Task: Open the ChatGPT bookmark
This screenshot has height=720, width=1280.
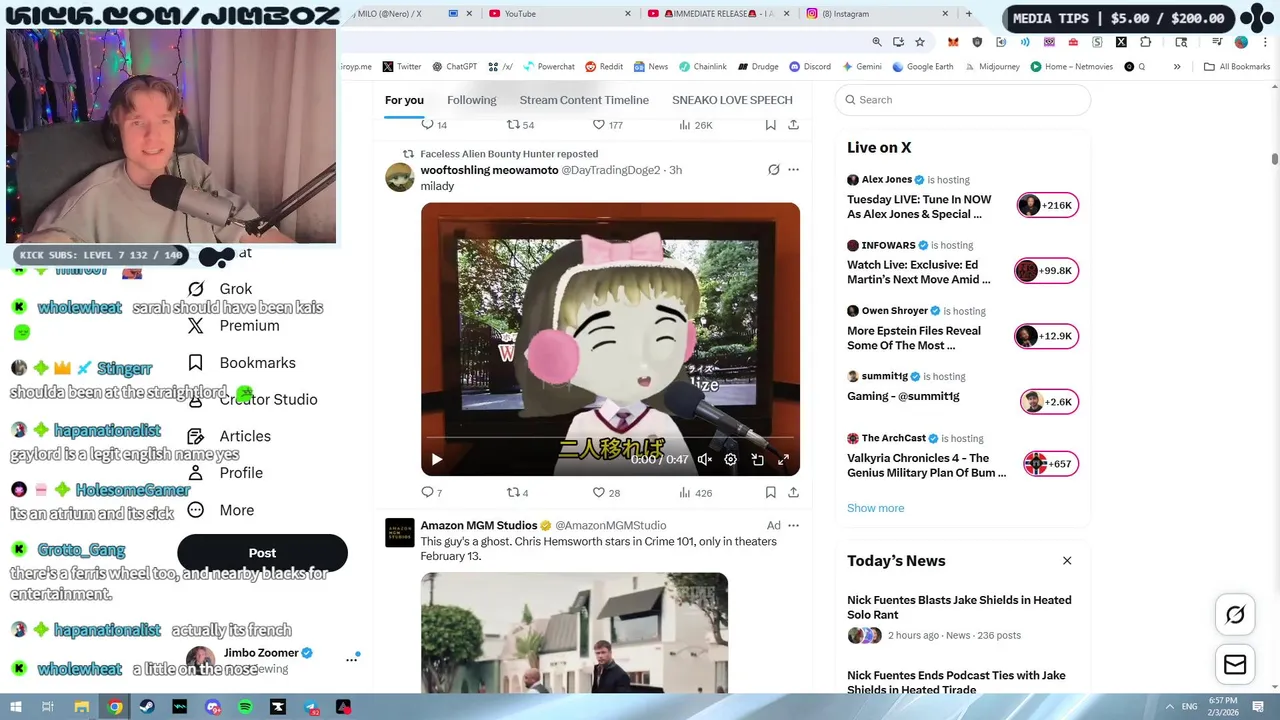Action: [x=455, y=67]
